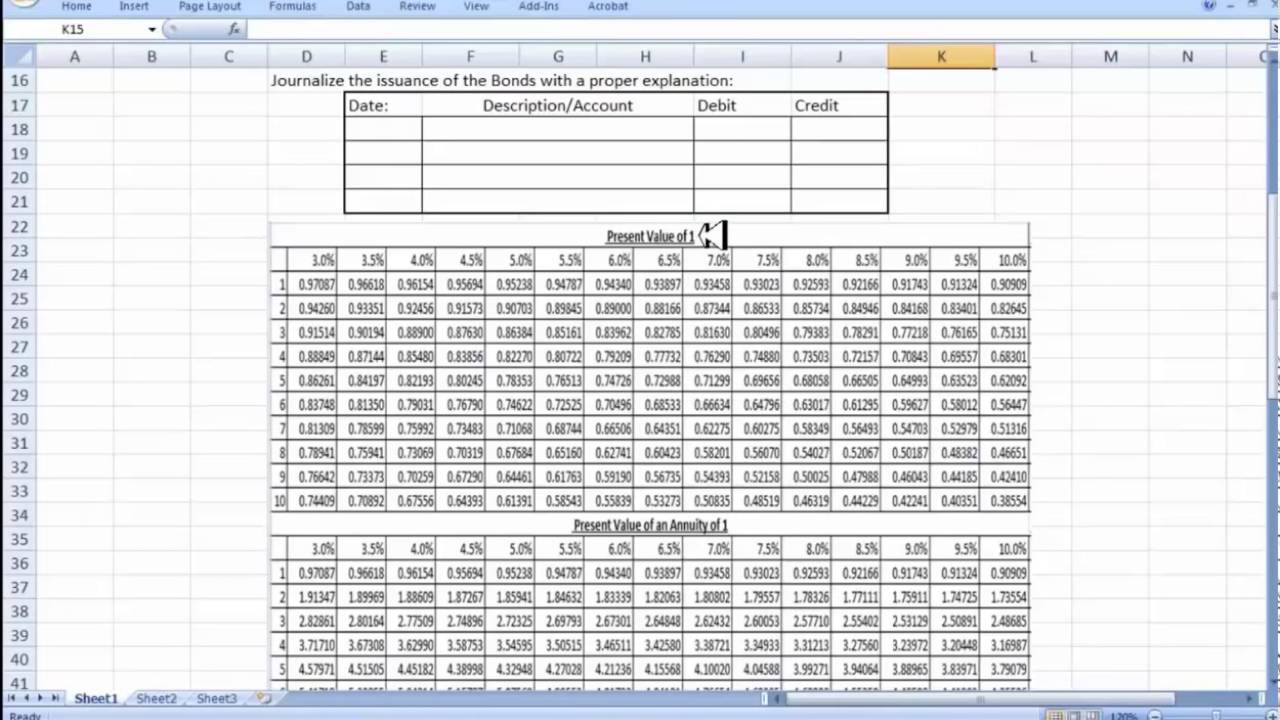The image size is (1280, 720).
Task: Select cell containing 0.94260
Action: (312, 308)
